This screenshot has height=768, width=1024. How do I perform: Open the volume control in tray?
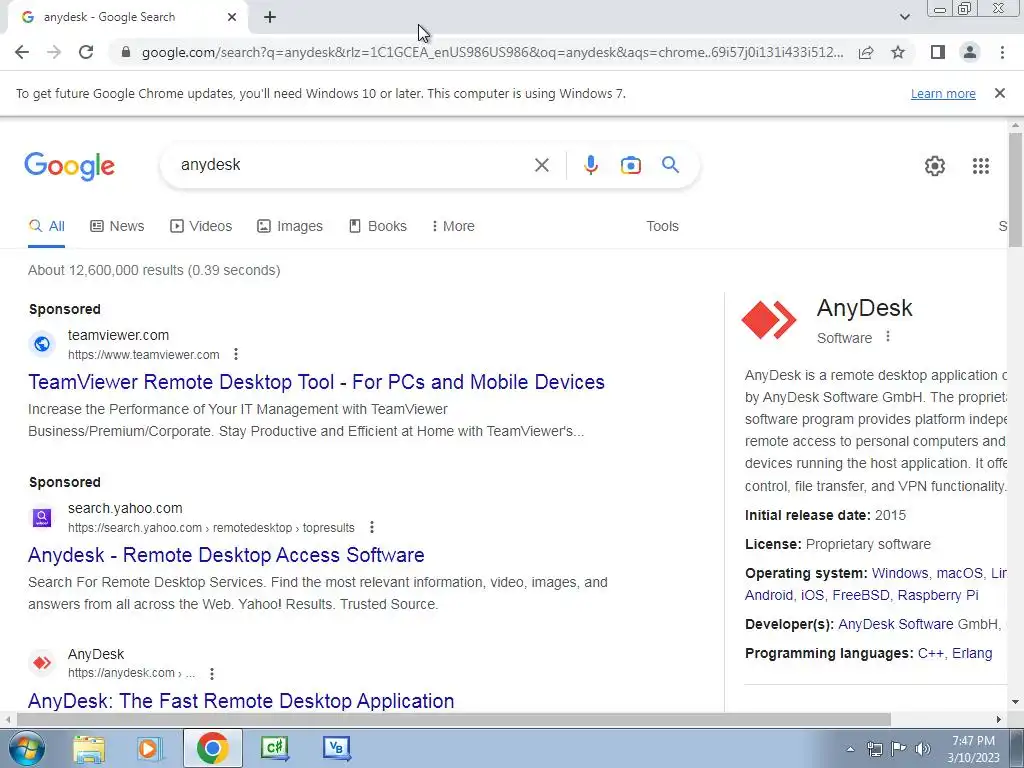tap(923, 749)
